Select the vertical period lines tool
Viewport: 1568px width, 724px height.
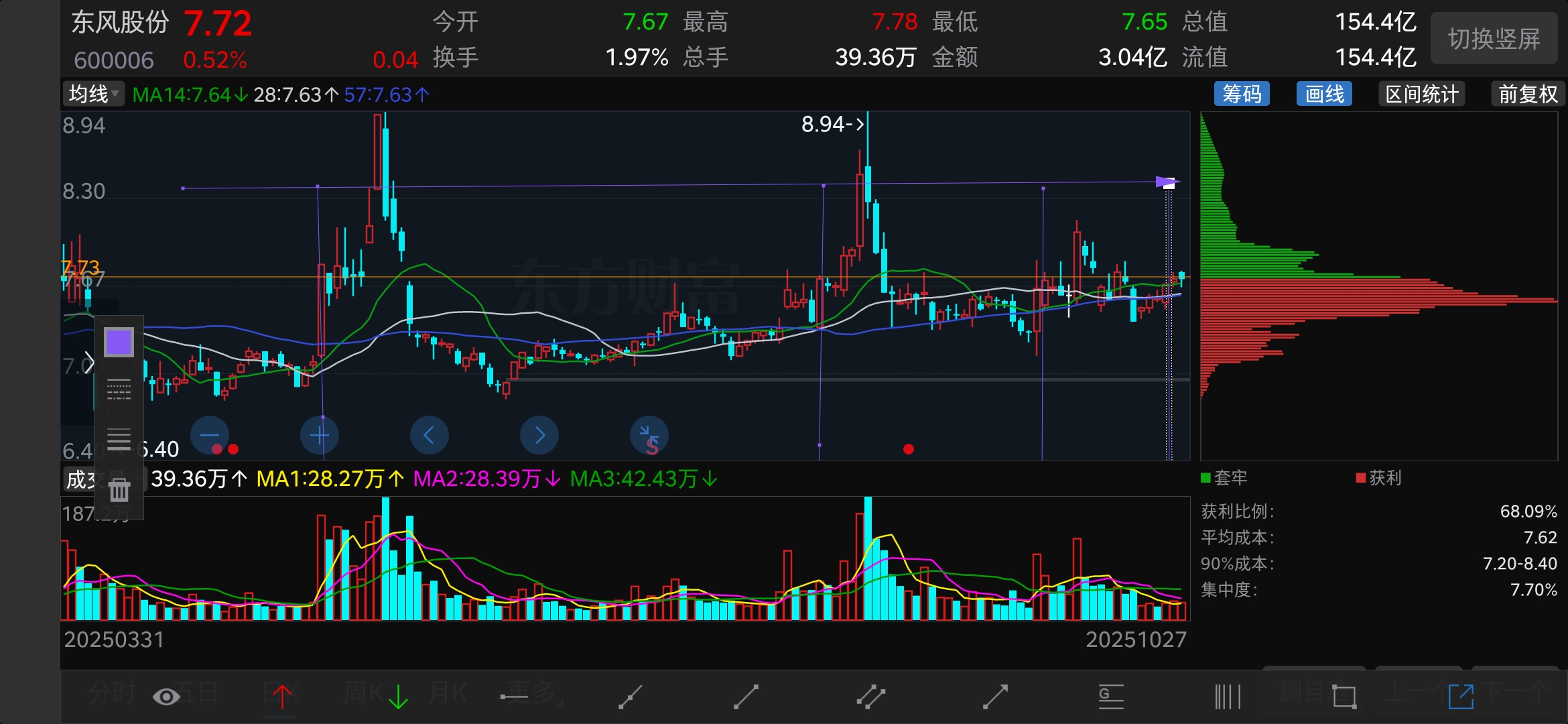point(1228,697)
